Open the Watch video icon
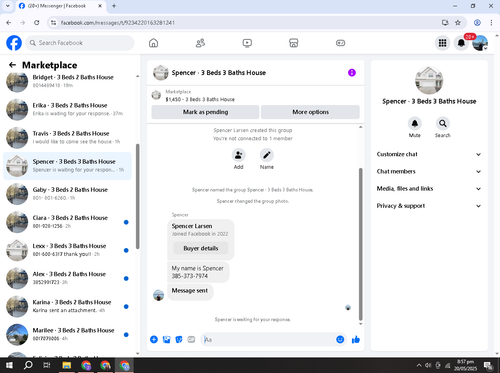Image resolution: width=500 pixels, height=373 pixels. (x=247, y=43)
